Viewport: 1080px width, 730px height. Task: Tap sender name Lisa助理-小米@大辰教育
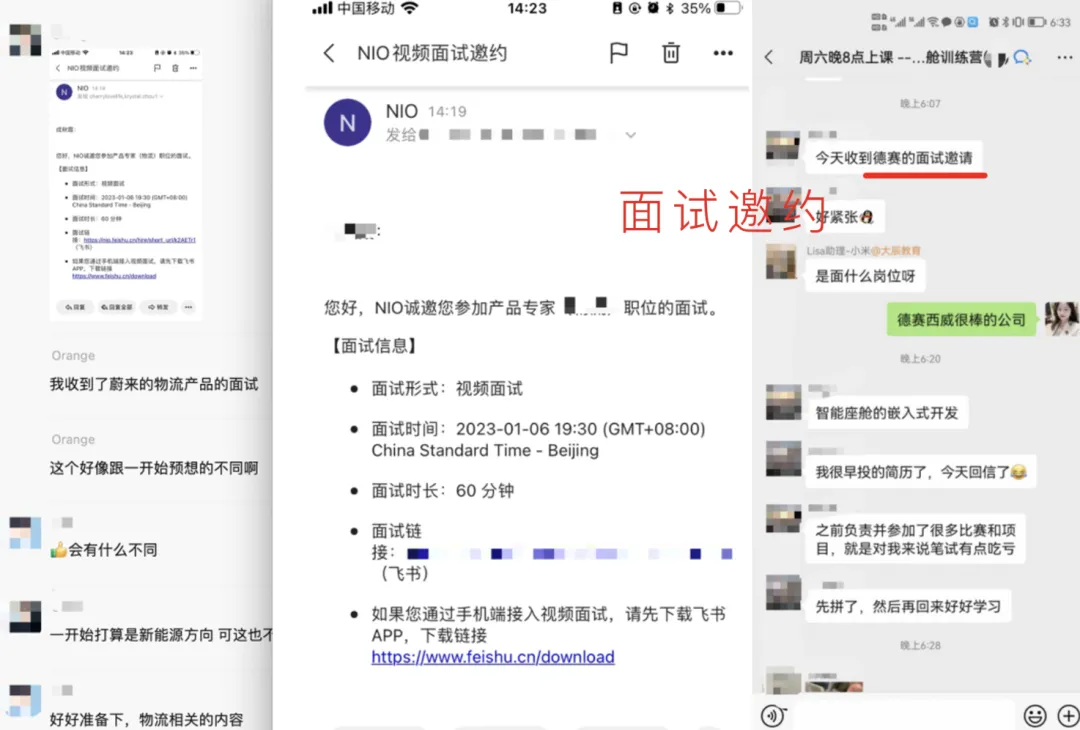click(x=864, y=251)
